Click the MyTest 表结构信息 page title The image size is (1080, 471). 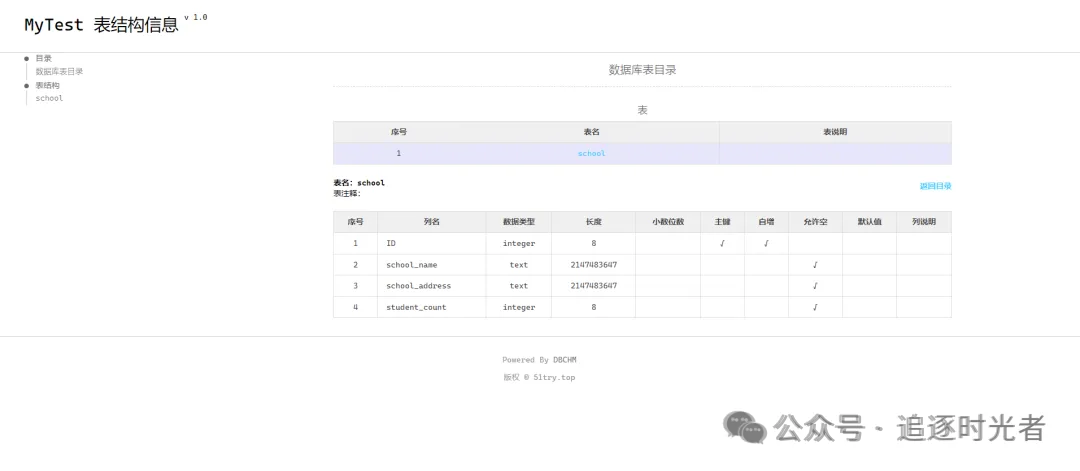pos(101,25)
